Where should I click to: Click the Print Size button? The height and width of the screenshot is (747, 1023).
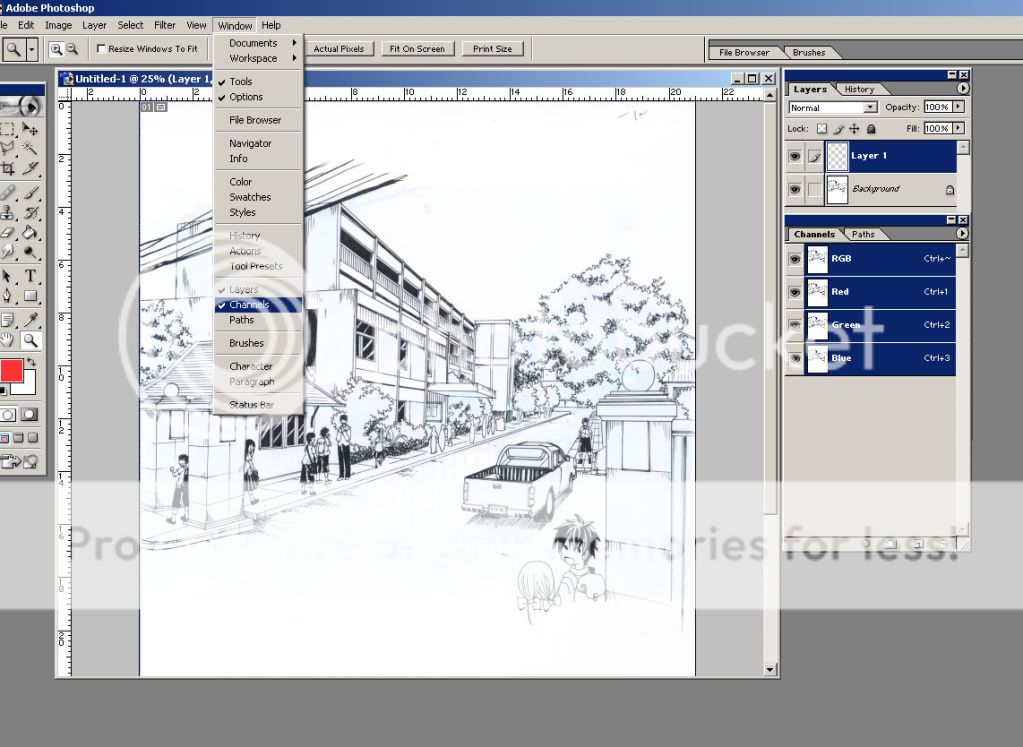pos(493,49)
